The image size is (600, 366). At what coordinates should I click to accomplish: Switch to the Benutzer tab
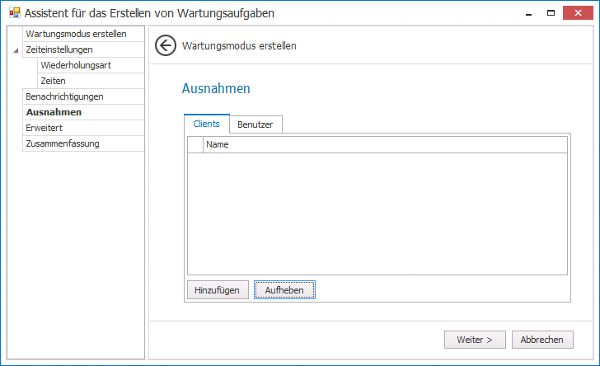[x=255, y=124]
